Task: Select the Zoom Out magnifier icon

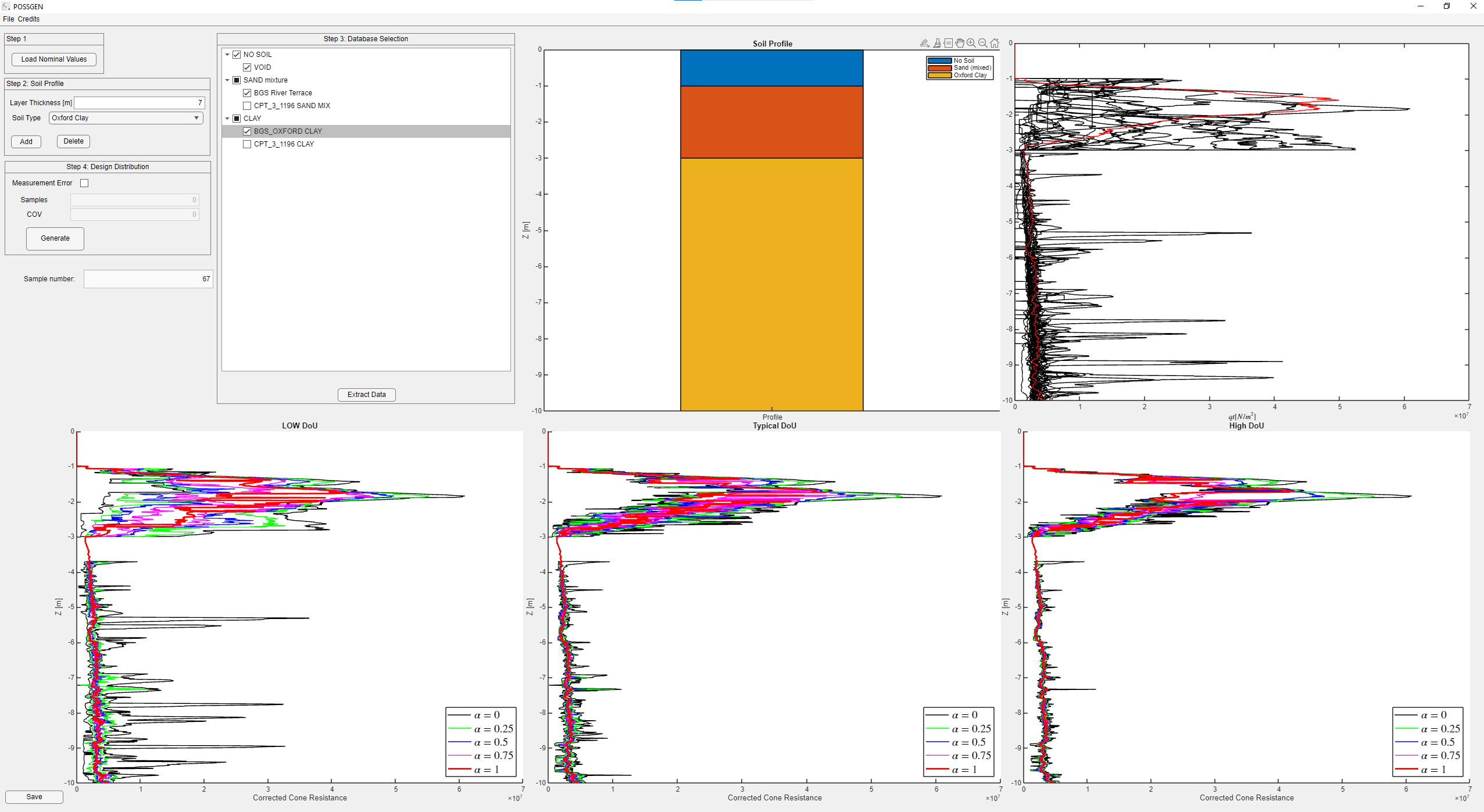Action: pyautogui.click(x=983, y=43)
